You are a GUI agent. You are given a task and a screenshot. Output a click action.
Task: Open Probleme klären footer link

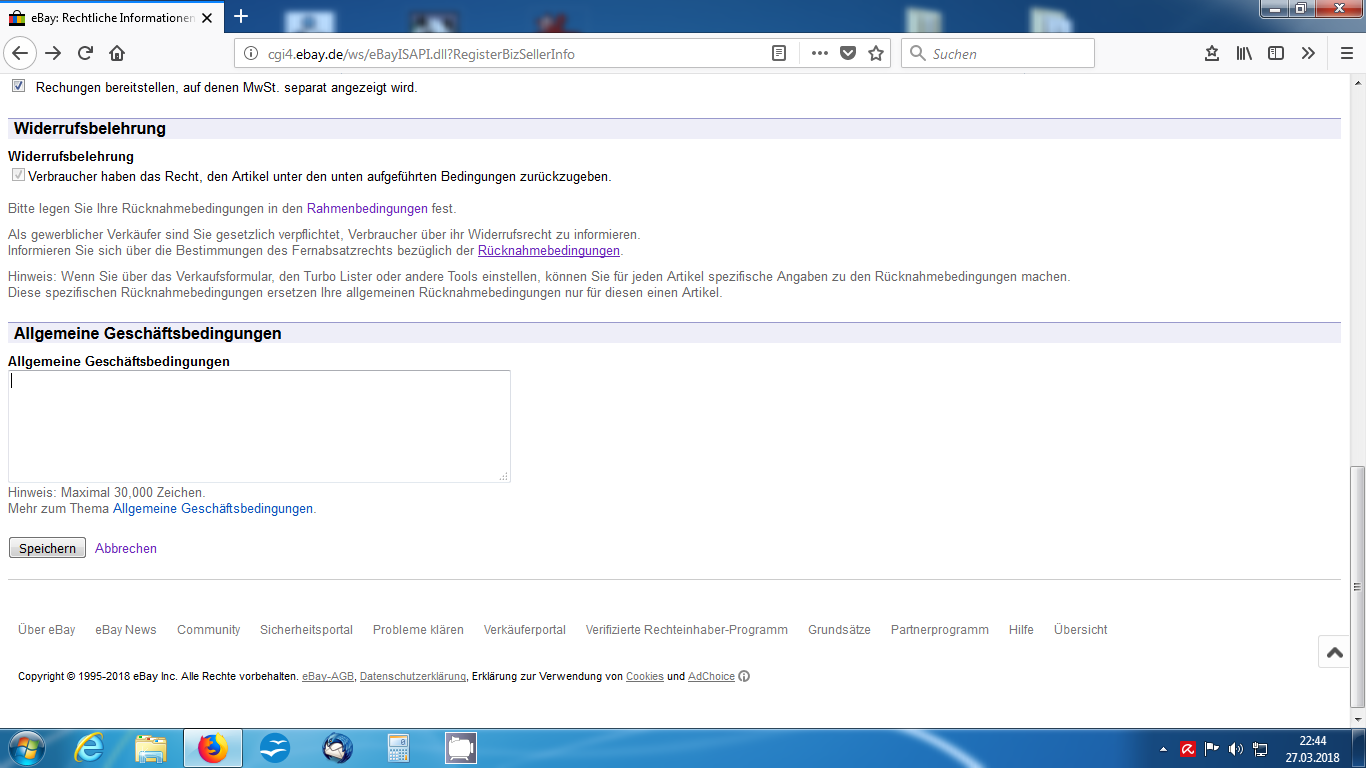pyautogui.click(x=418, y=630)
